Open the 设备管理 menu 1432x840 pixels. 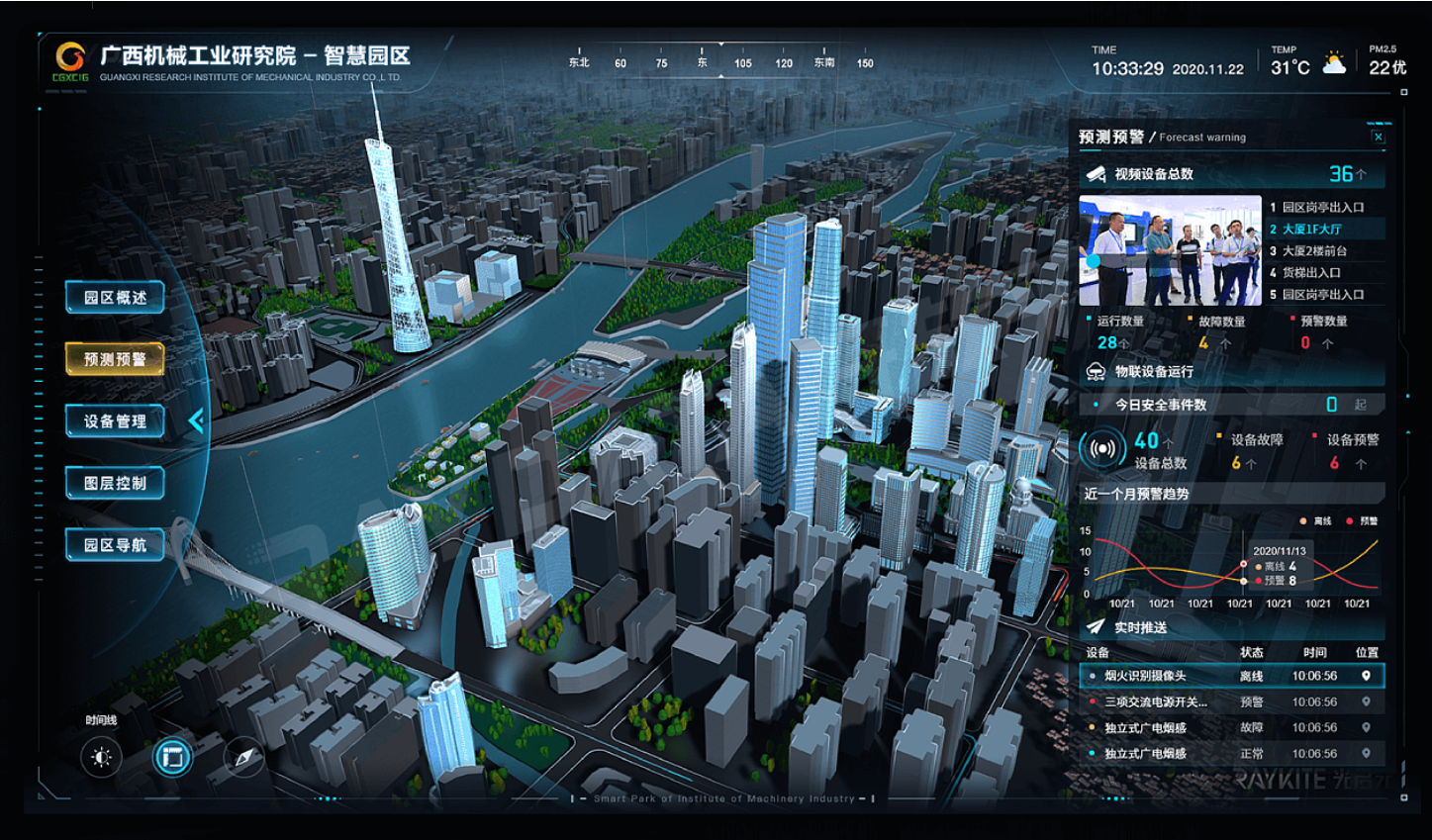click(x=115, y=421)
